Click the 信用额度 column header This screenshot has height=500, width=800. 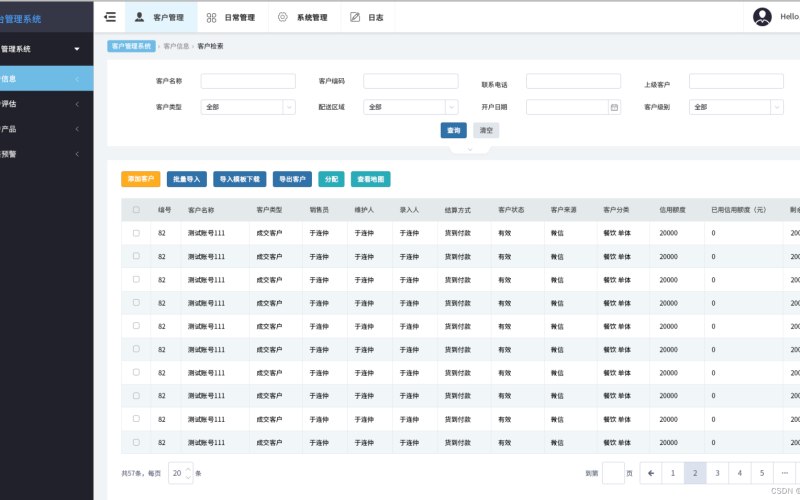[x=672, y=210]
